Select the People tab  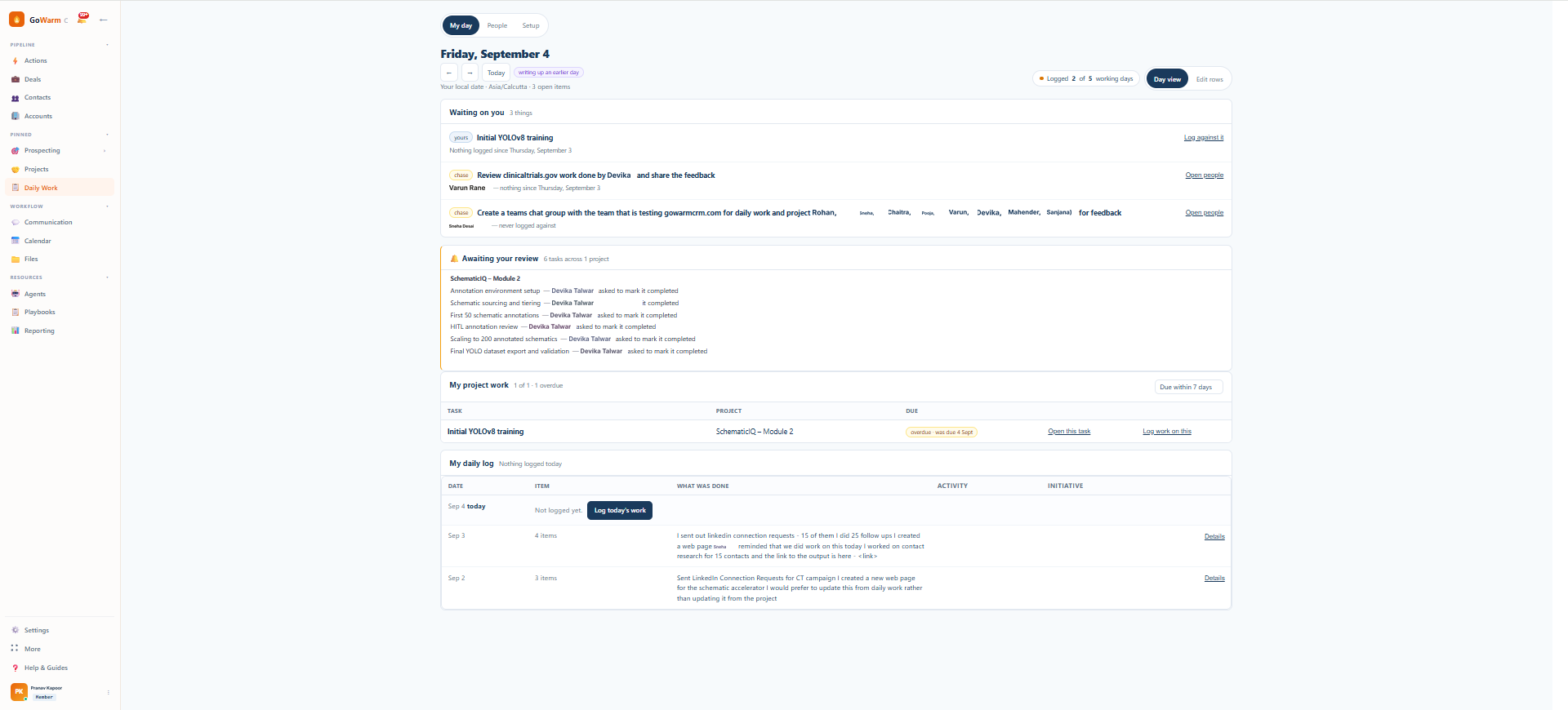point(497,25)
